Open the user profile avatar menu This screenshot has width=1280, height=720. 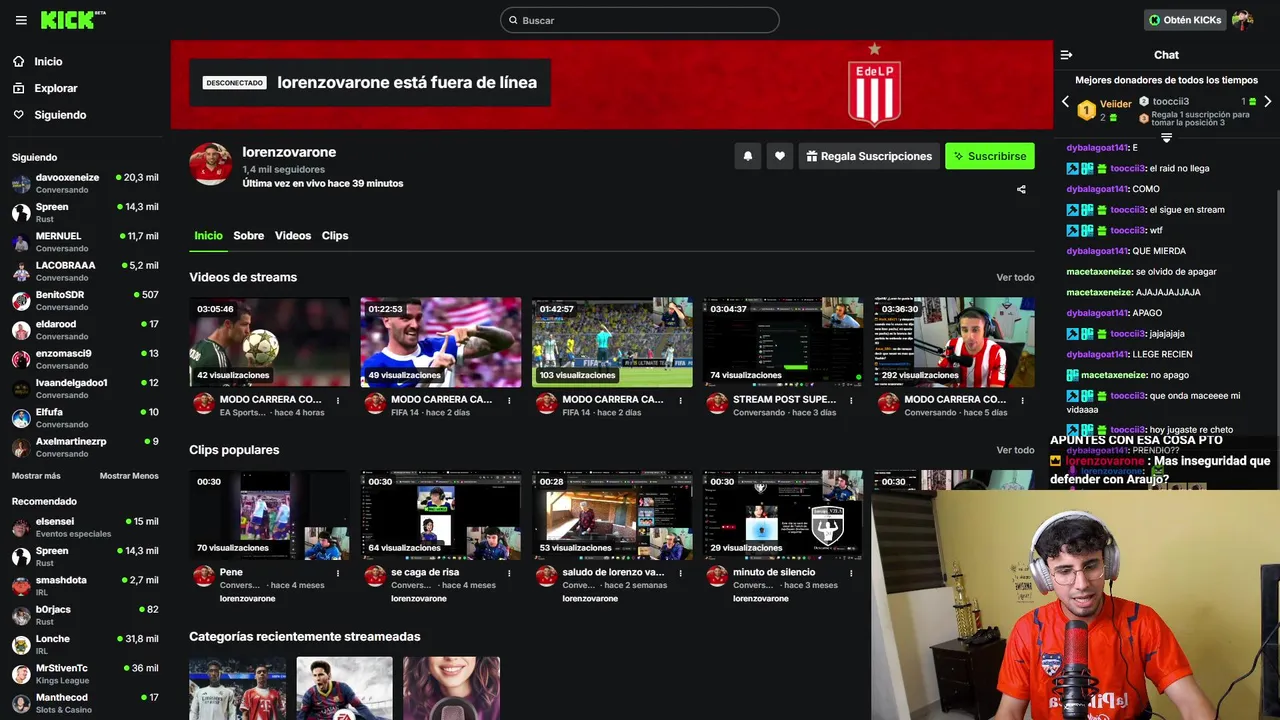(x=1242, y=20)
